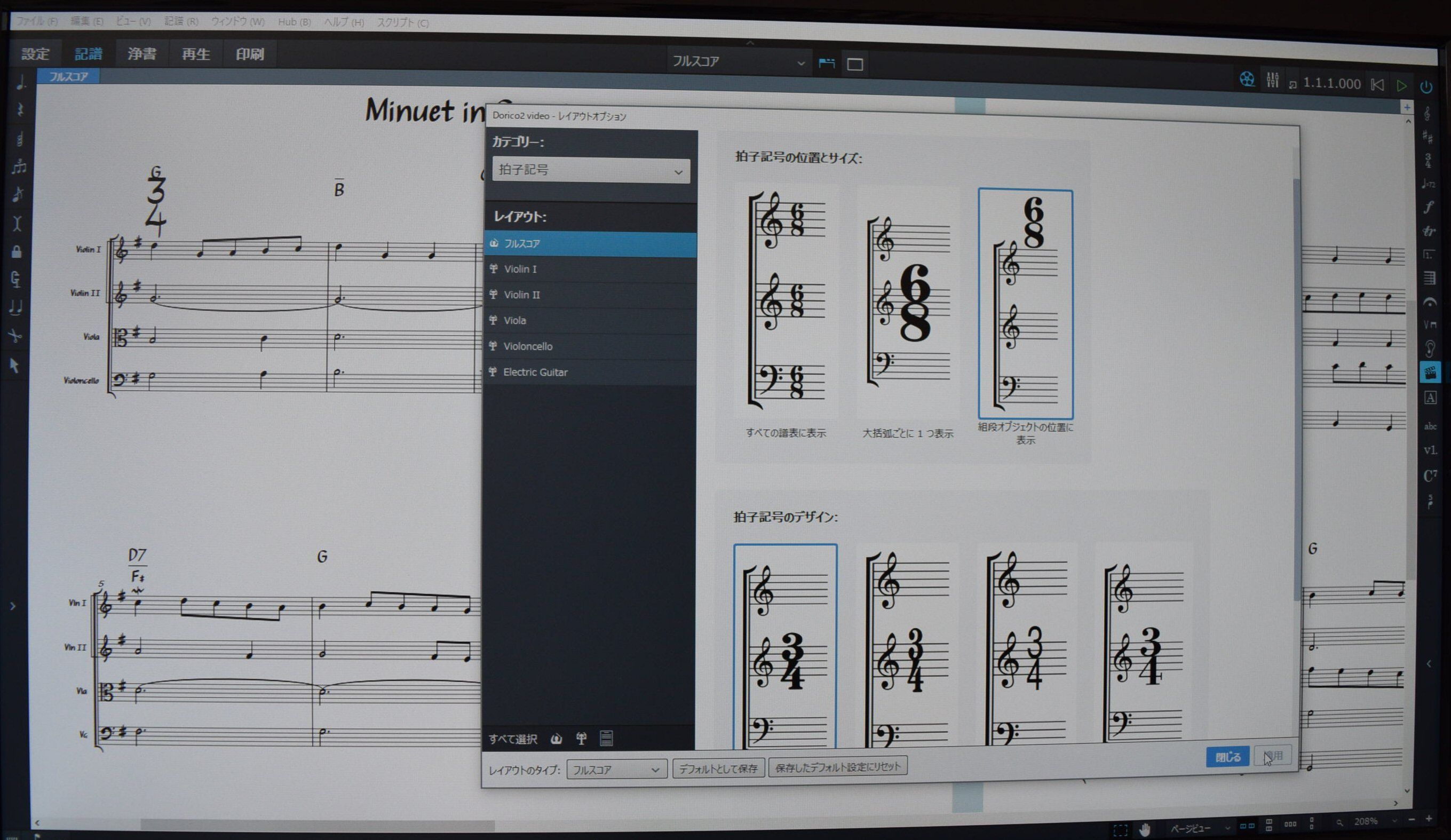Screen dimensions: 1451x840
Task: Rewind to the beginning of the flow
Action: coord(1377,85)
